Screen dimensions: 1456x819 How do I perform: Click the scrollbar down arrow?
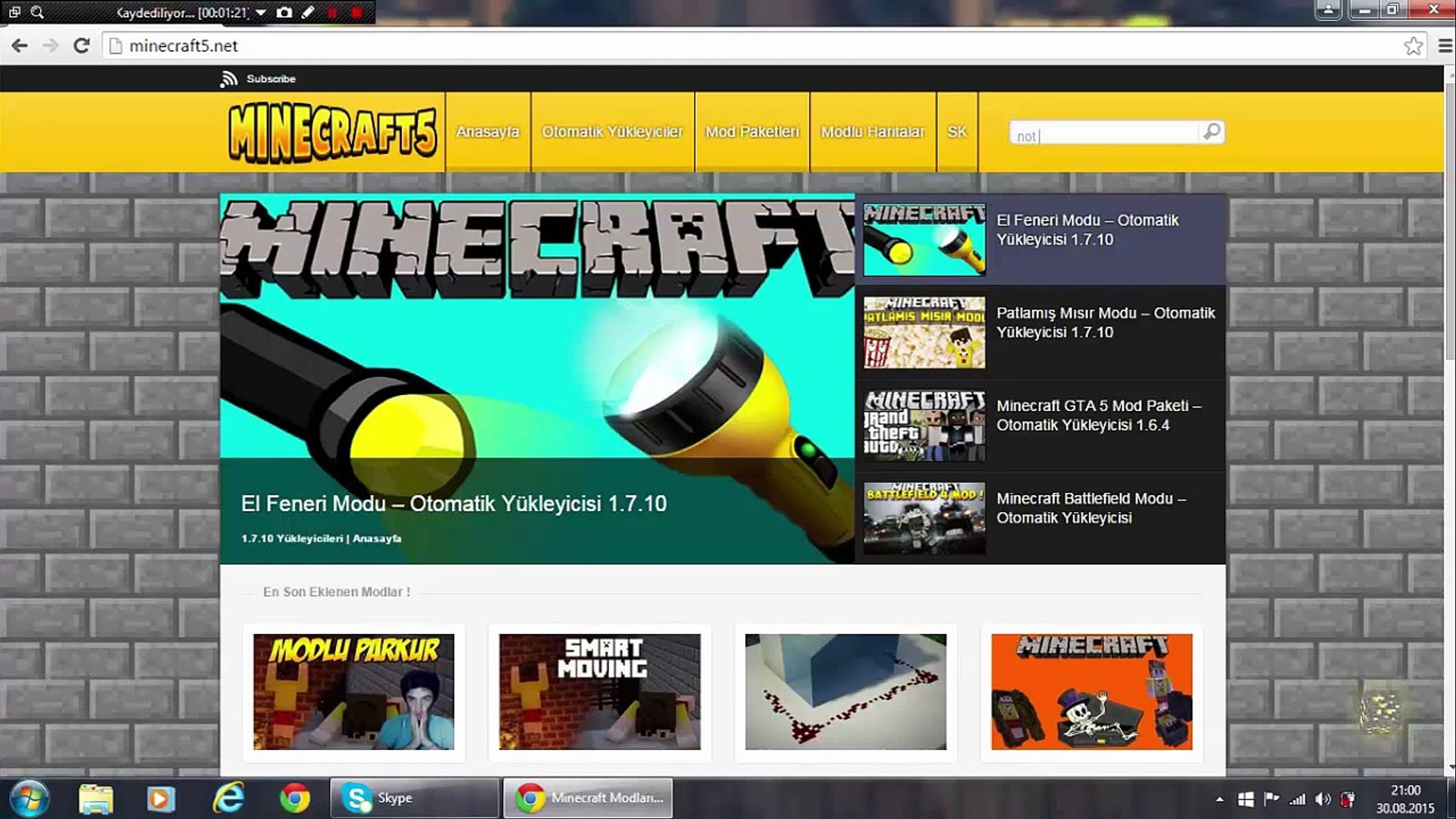[1450, 767]
